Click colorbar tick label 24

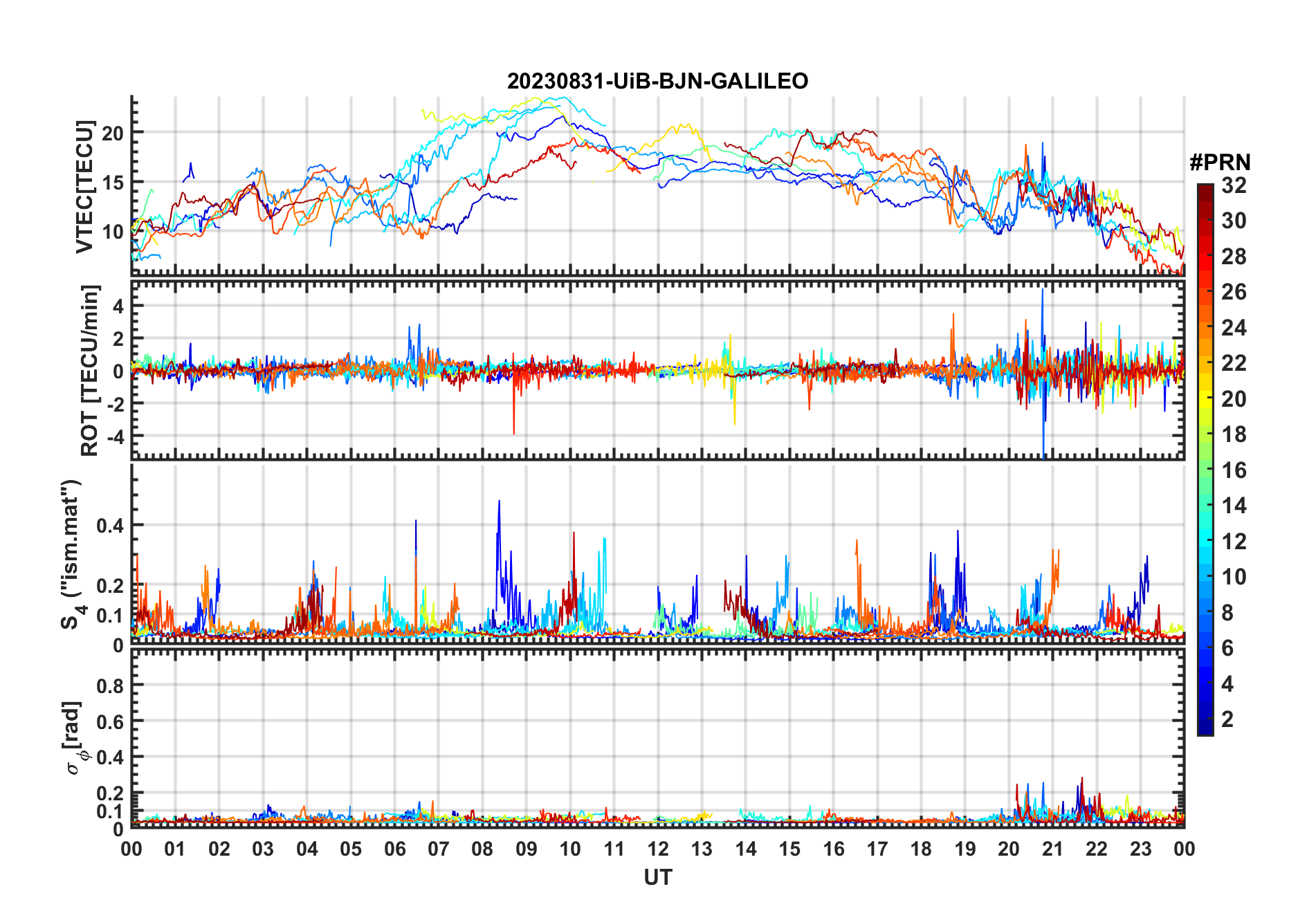(1234, 327)
